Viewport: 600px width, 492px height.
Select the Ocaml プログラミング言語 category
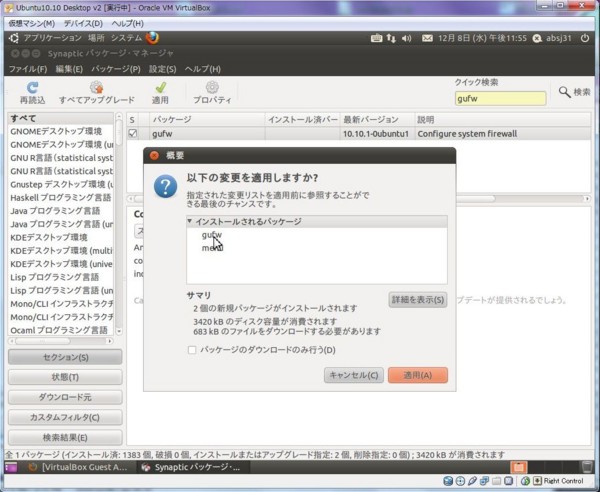pos(60,330)
